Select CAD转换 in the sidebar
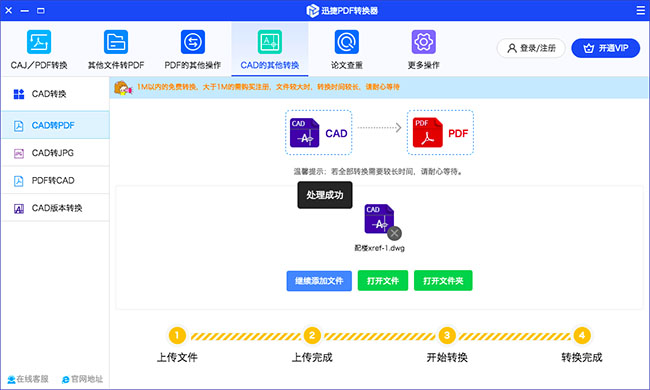Screen dimensions: 650x390 click(x=55, y=94)
